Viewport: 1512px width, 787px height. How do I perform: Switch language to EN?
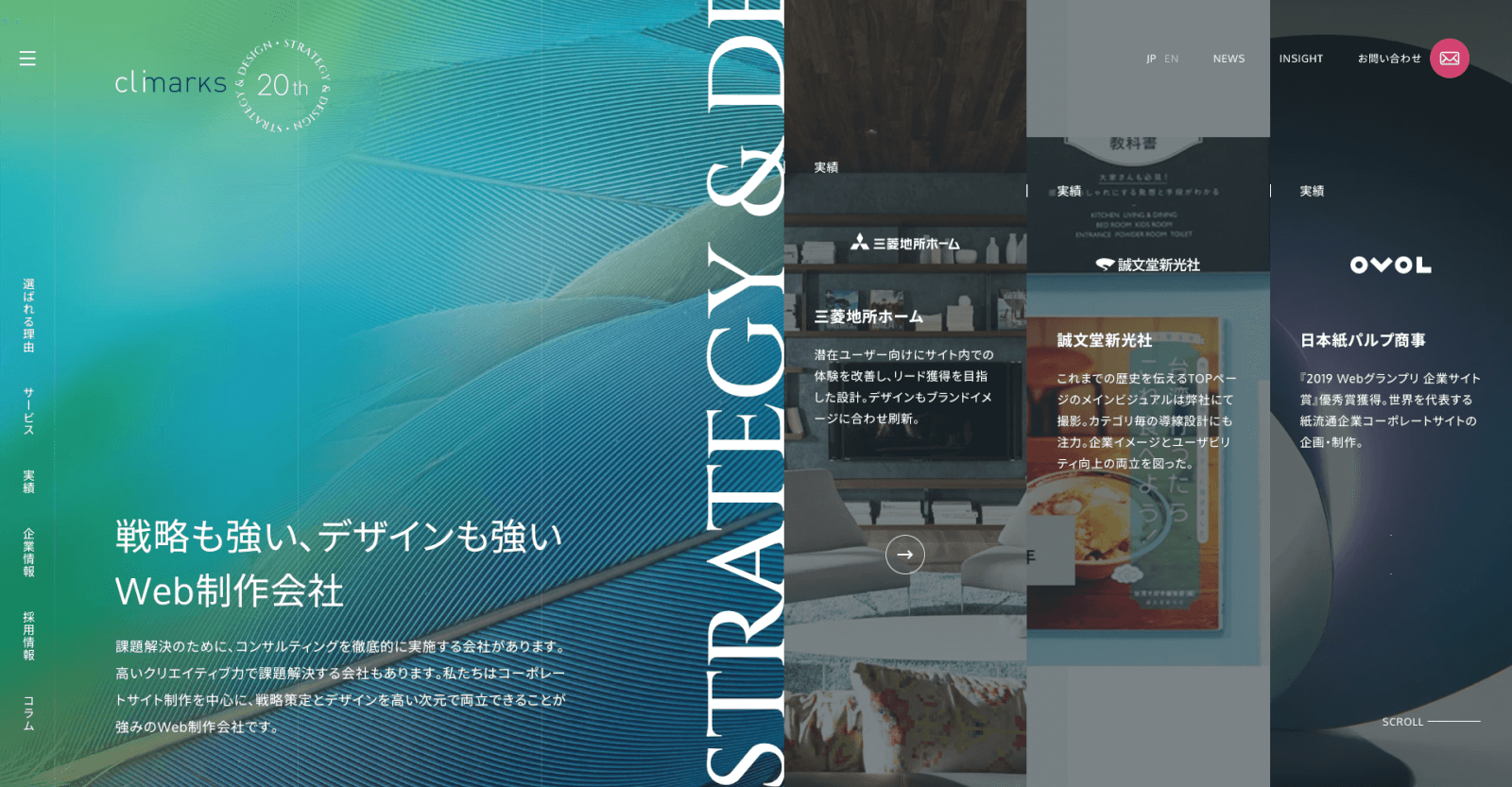(x=1172, y=59)
